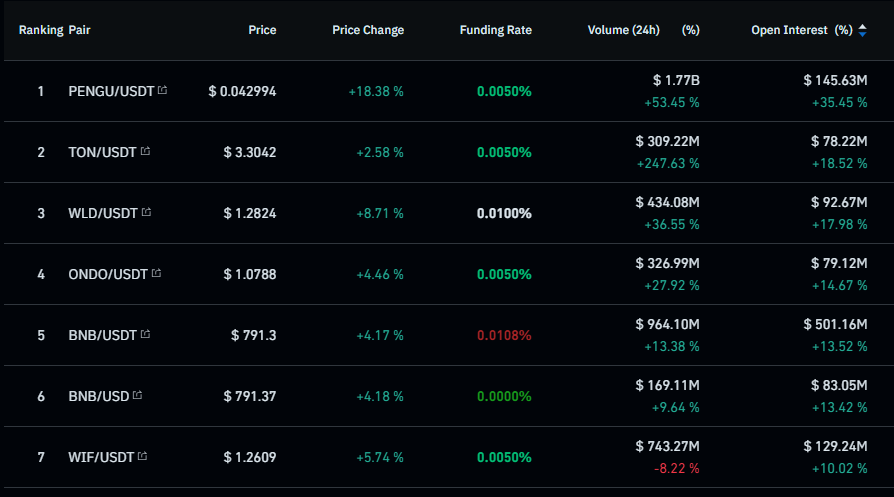Select TON price $ 3.3042
The image size is (894, 497).
coord(250,152)
